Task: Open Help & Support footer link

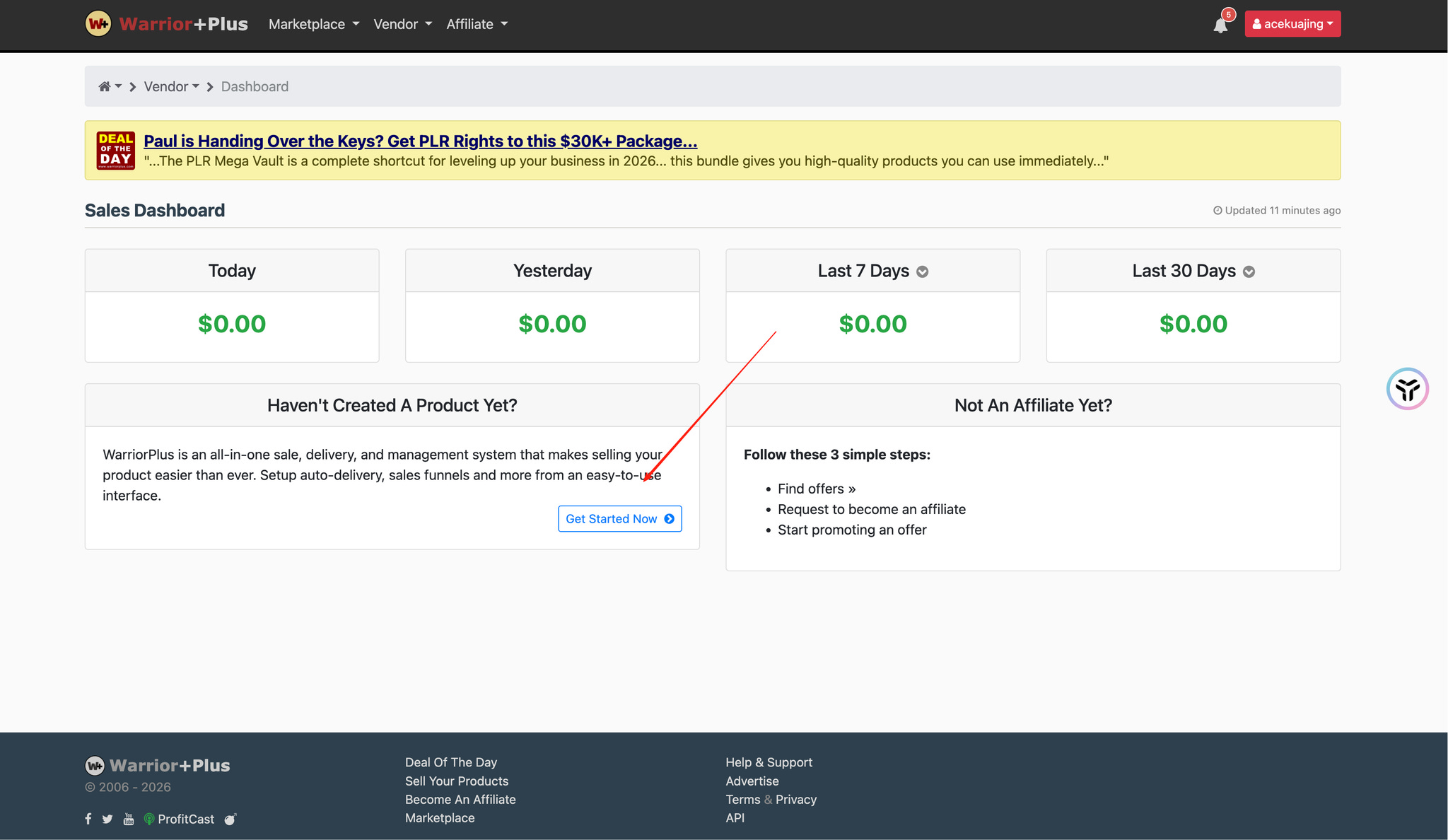Action: [x=769, y=762]
